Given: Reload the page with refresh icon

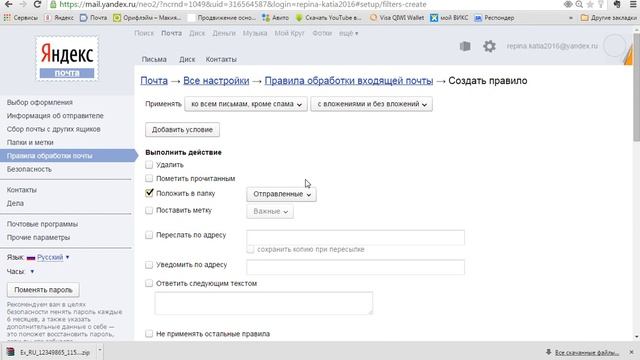Looking at the screenshot, I should click(x=37, y=4).
